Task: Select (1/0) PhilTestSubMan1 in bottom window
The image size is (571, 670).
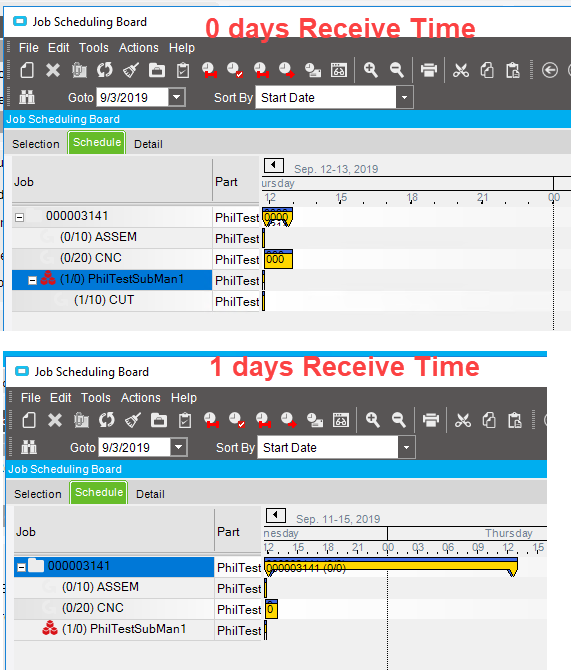Action: pyautogui.click(x=114, y=629)
